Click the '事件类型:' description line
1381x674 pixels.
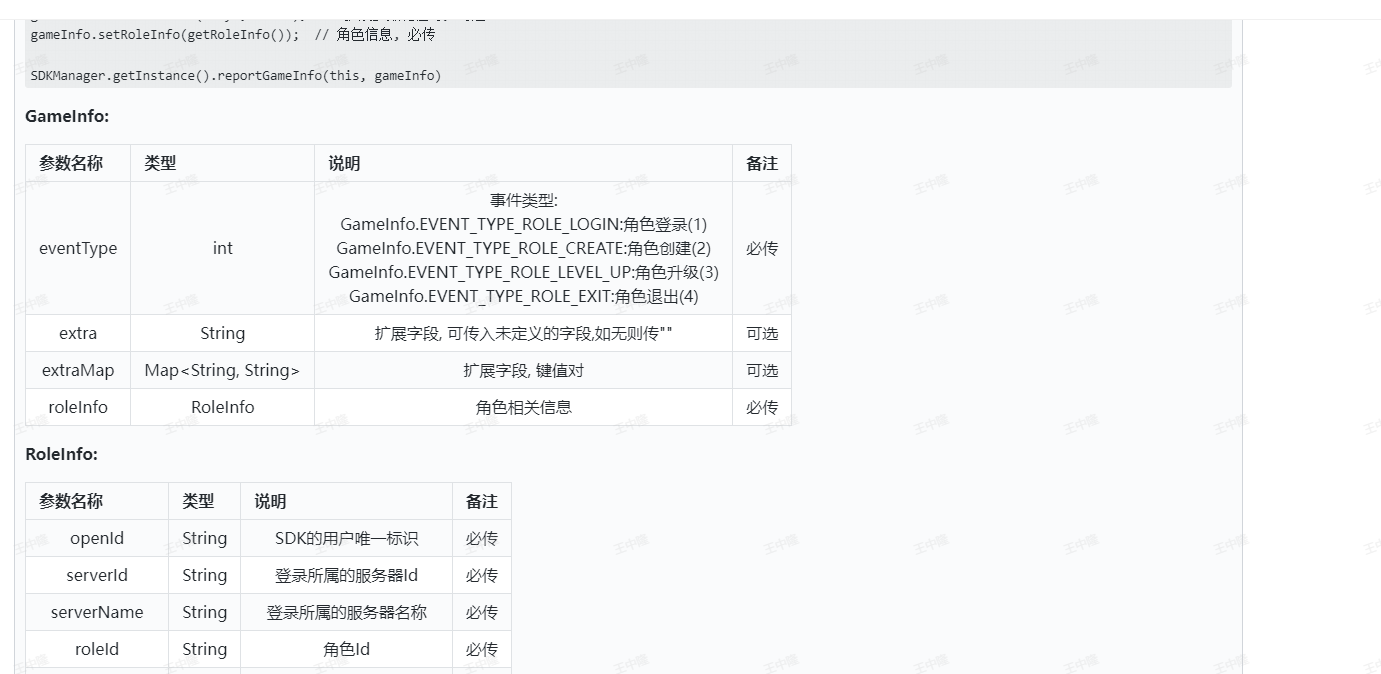coord(524,201)
